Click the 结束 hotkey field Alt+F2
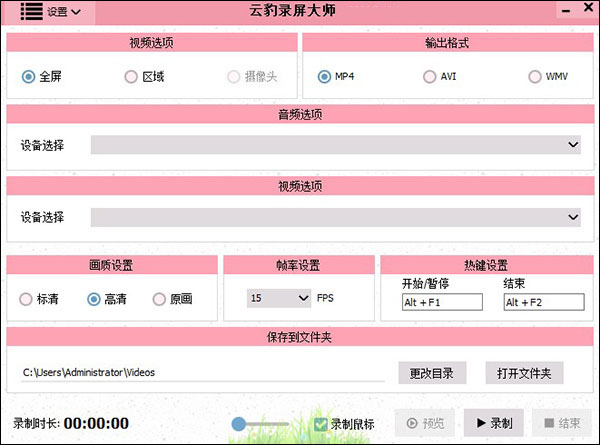 click(x=544, y=302)
